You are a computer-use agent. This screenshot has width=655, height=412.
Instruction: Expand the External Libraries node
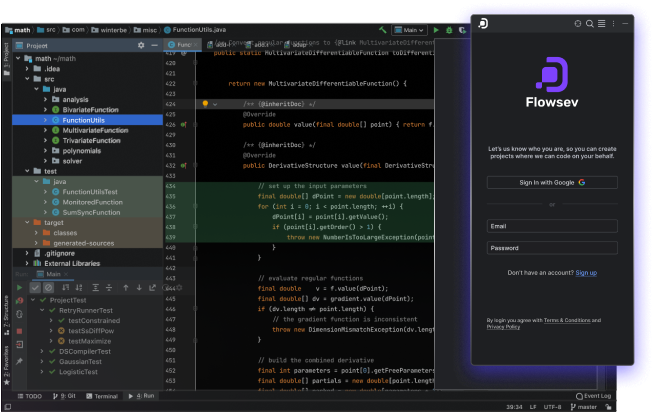27,263
